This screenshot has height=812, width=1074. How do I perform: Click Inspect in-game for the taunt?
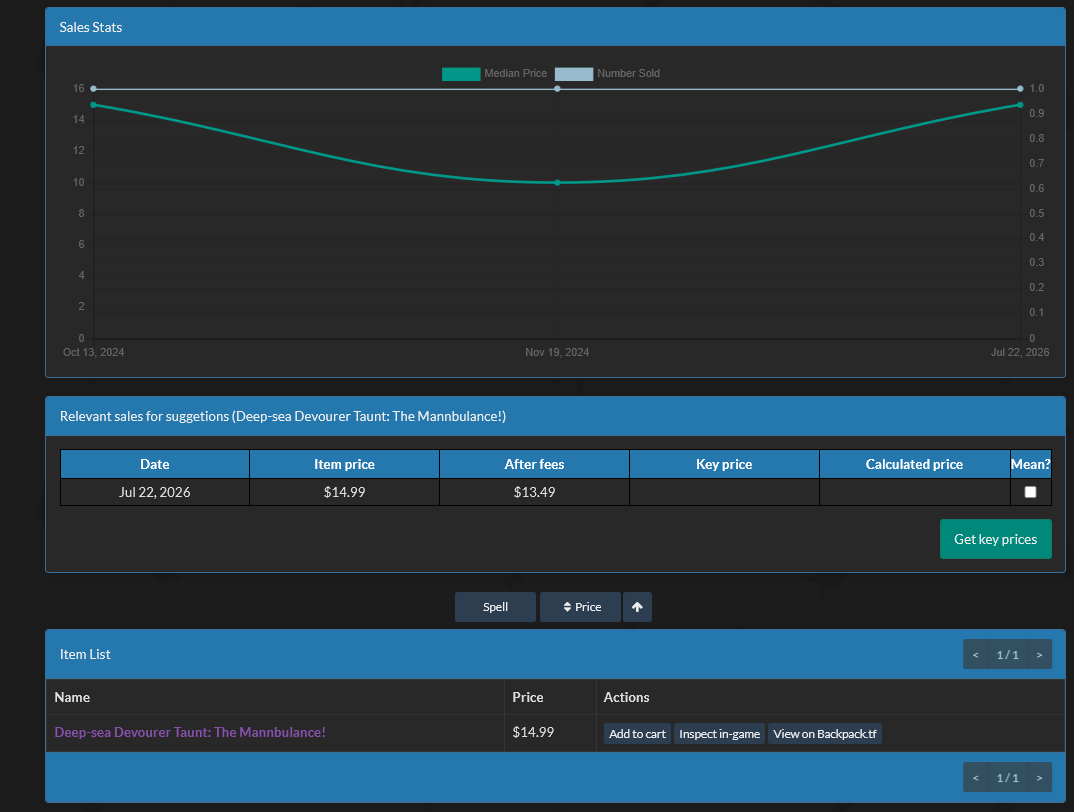point(719,734)
